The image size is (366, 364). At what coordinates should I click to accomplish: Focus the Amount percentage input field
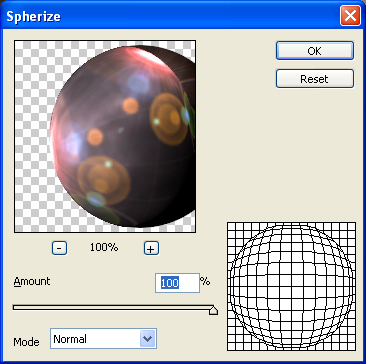[x=178, y=283]
